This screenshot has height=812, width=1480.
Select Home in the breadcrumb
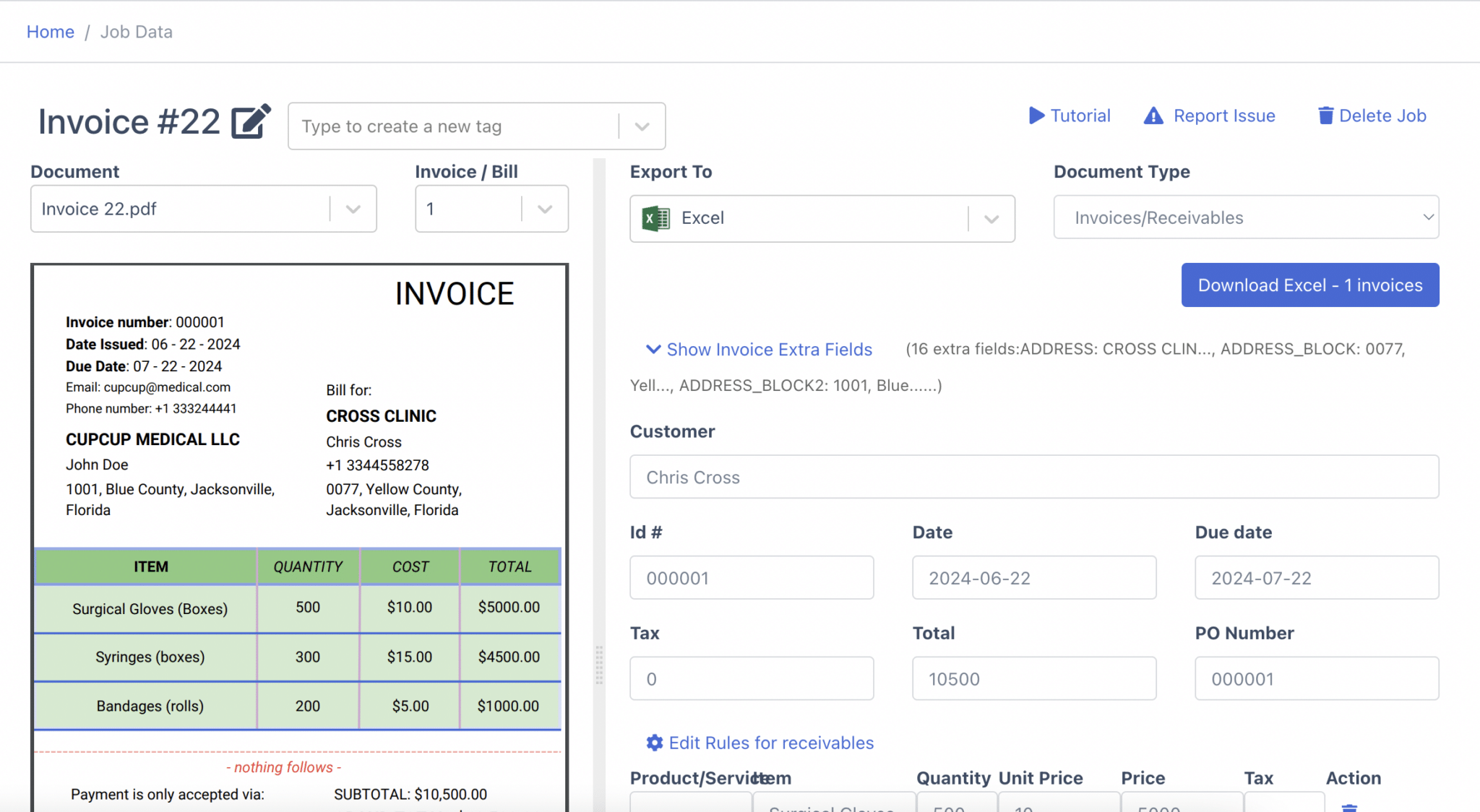[50, 32]
